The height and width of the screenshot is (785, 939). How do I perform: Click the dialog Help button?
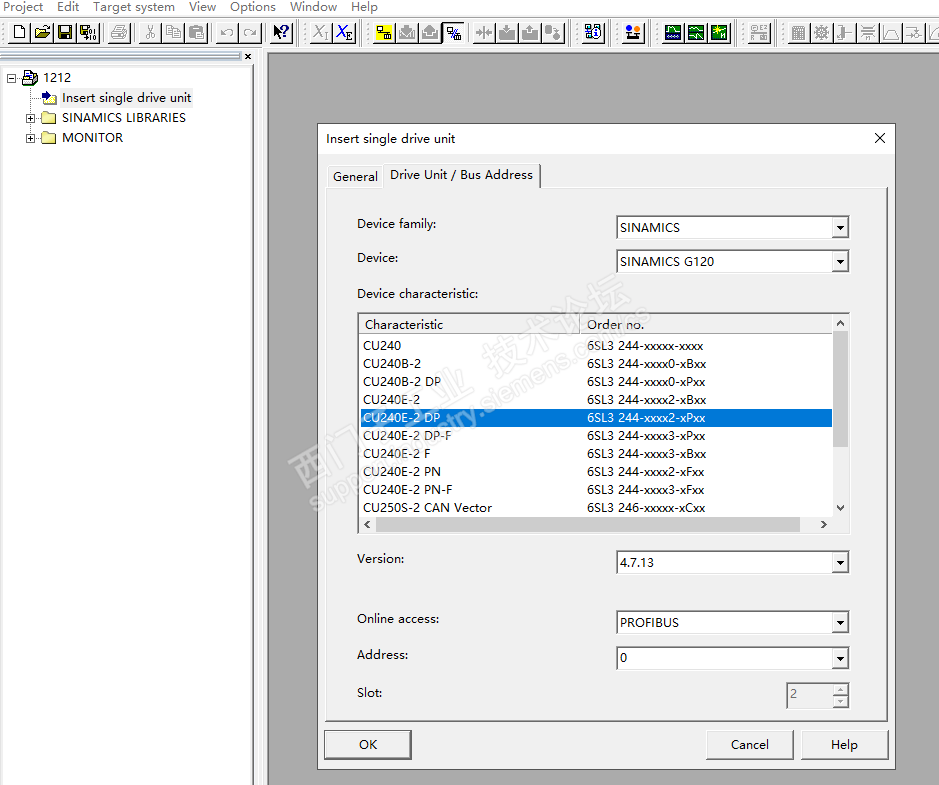(x=844, y=744)
